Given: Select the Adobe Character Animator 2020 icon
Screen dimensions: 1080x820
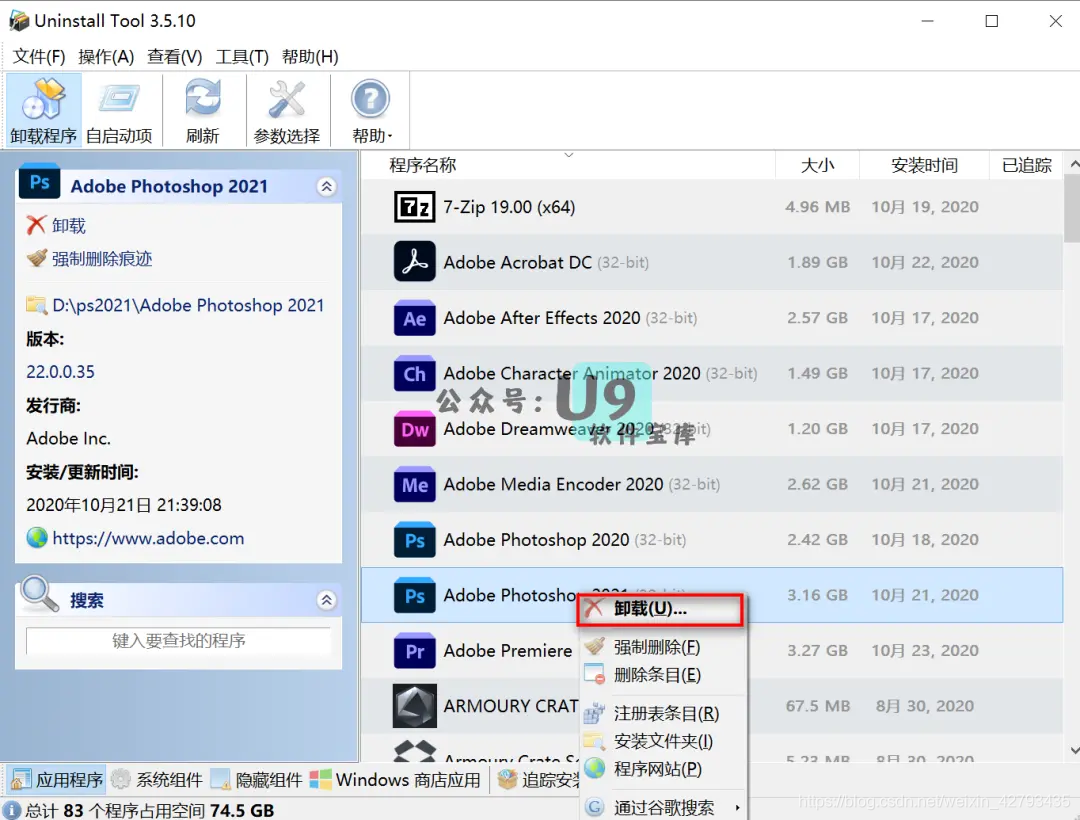Looking at the screenshot, I should 414,374.
